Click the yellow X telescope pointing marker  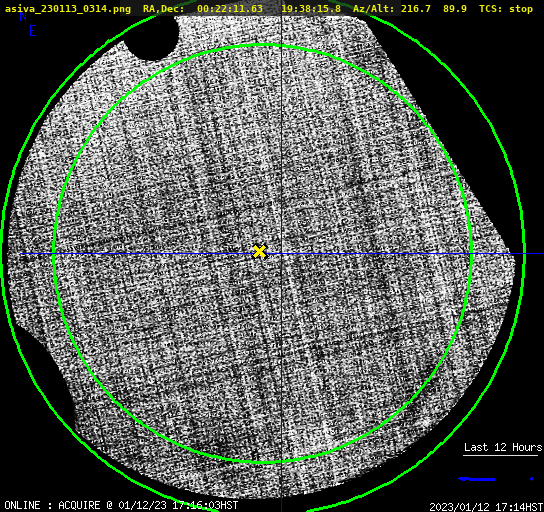point(259,251)
